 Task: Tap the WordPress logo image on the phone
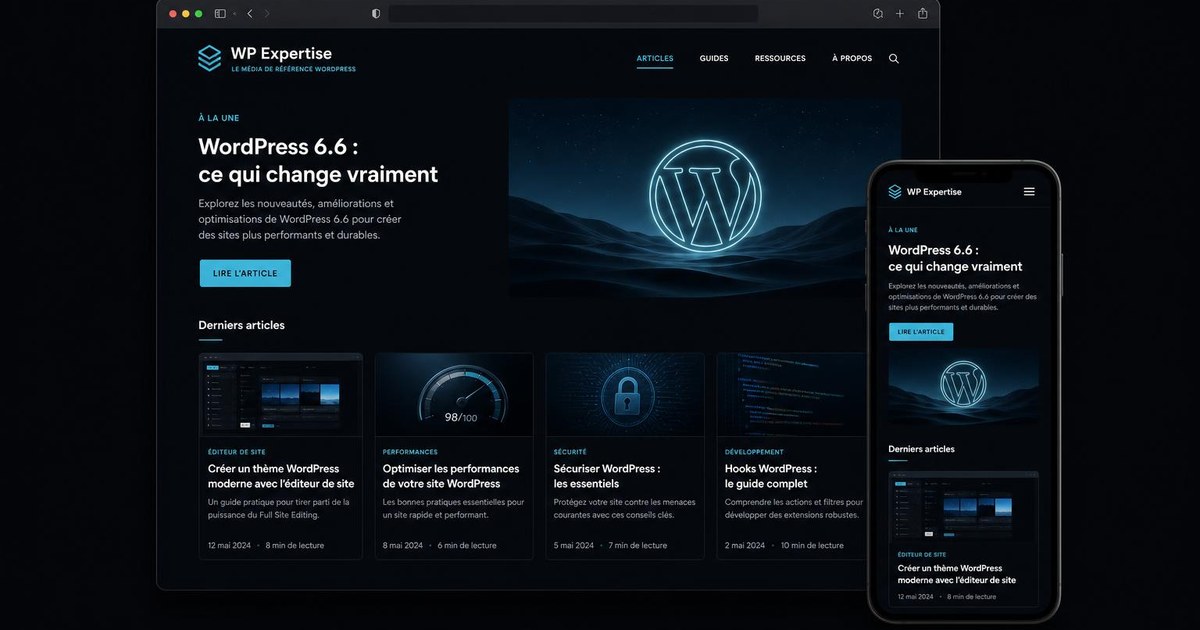click(x=963, y=384)
